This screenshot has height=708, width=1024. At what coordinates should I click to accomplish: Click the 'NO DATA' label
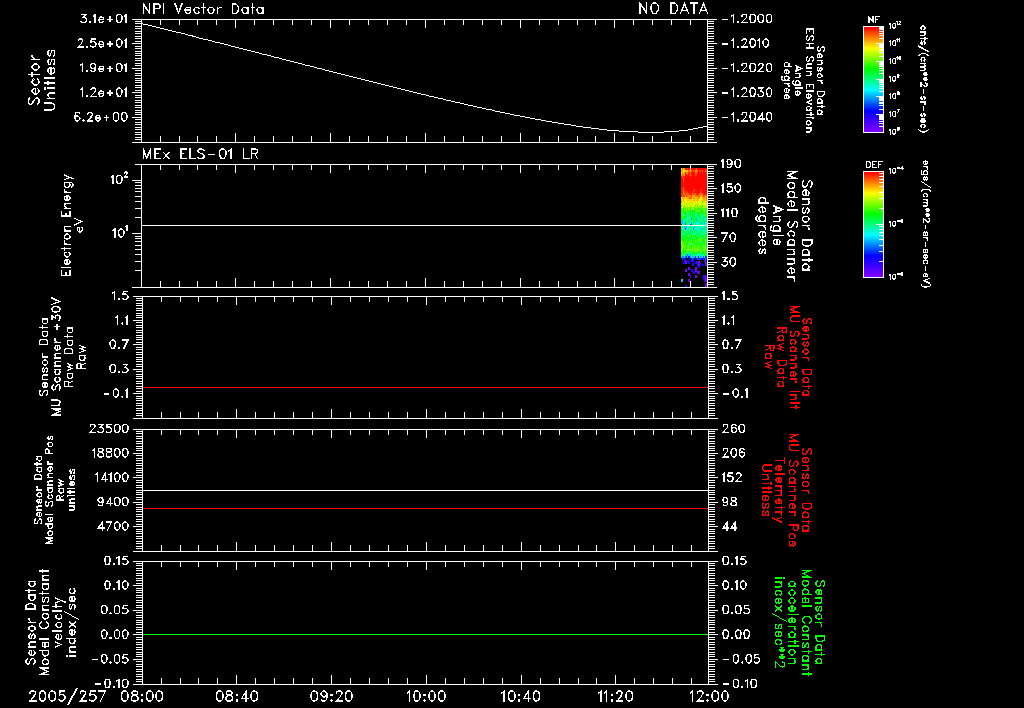pyautogui.click(x=673, y=8)
